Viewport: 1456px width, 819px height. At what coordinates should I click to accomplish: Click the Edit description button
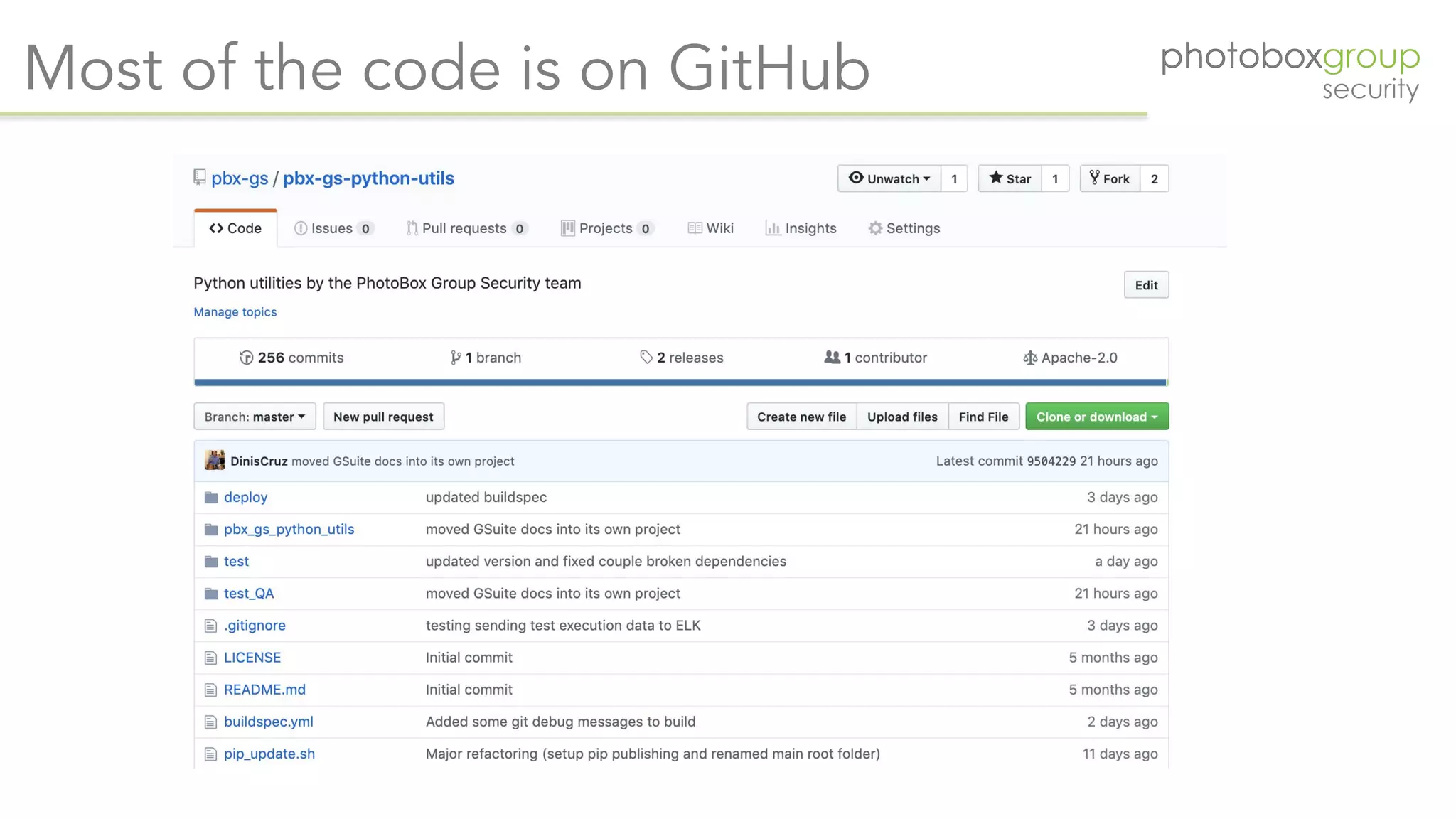point(1146,285)
